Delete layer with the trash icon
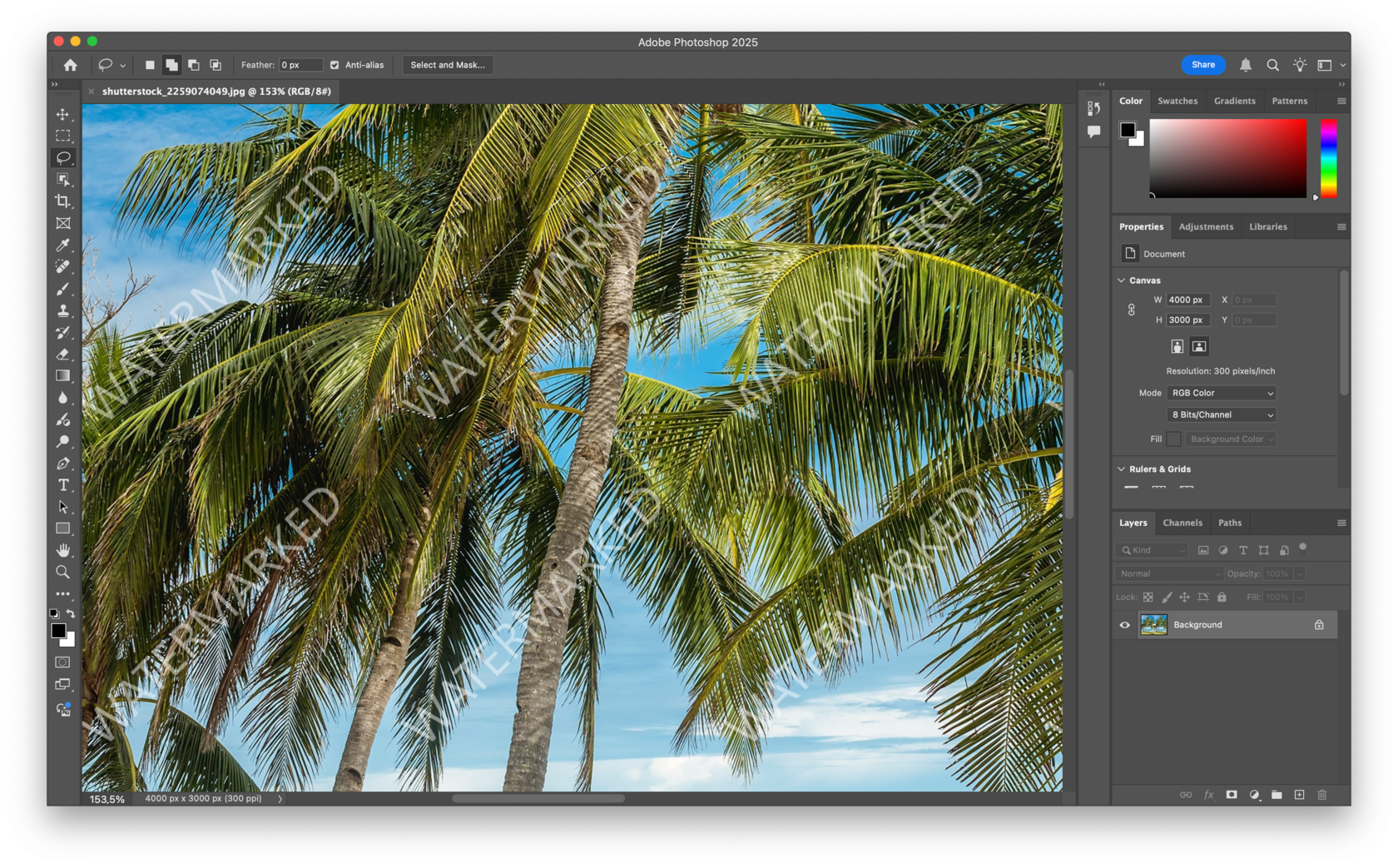Image resolution: width=1398 pixels, height=868 pixels. click(x=1322, y=795)
